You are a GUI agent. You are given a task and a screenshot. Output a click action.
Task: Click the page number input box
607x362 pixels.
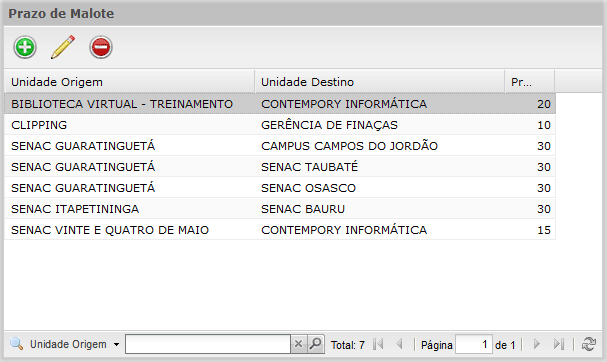(x=474, y=344)
